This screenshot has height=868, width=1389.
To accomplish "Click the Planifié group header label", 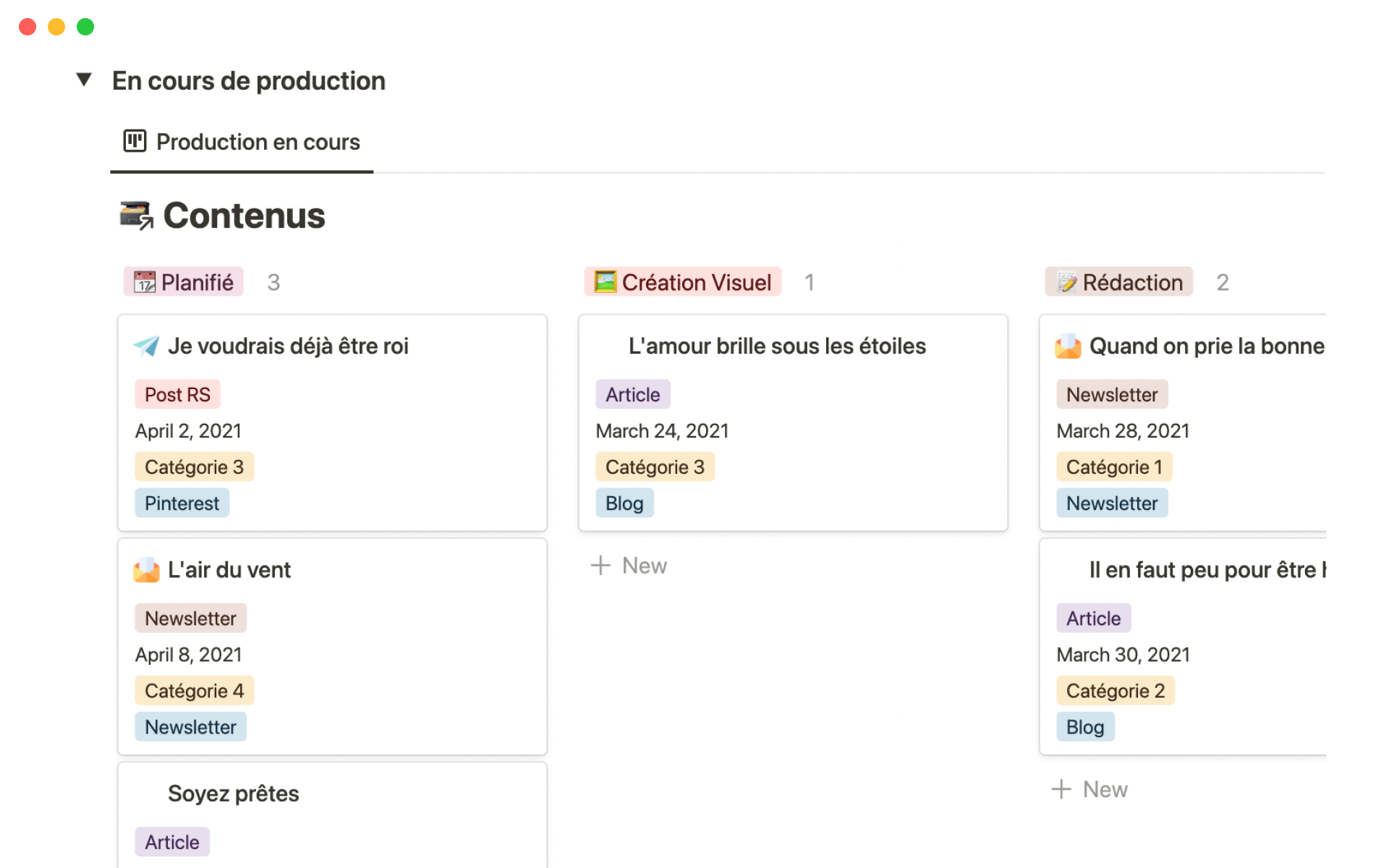I will pyautogui.click(x=197, y=282).
